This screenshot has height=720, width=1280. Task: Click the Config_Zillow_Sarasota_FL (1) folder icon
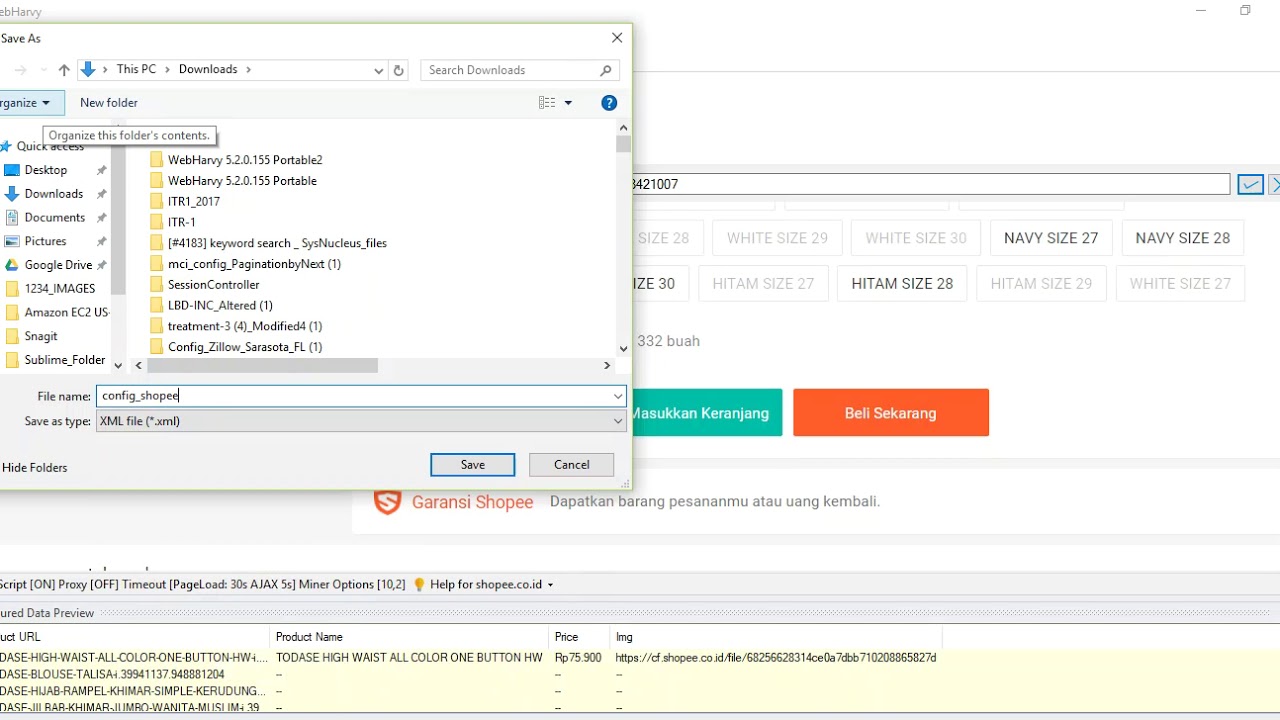click(x=156, y=347)
